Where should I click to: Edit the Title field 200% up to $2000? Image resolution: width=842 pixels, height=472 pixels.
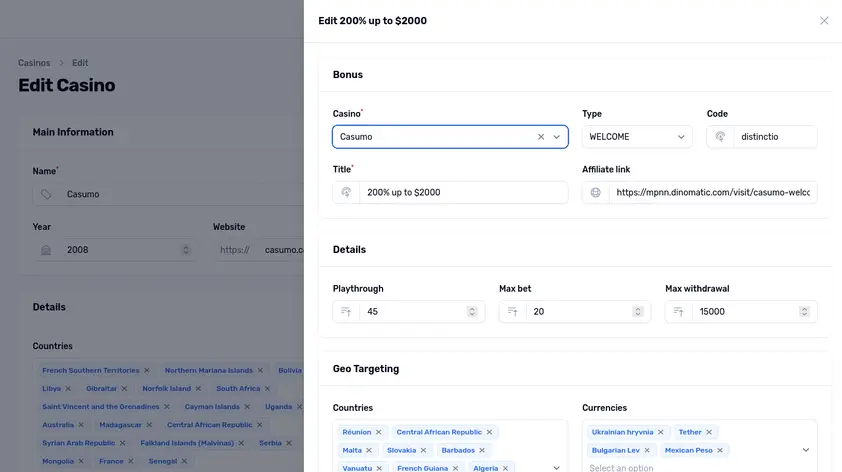click(x=463, y=192)
